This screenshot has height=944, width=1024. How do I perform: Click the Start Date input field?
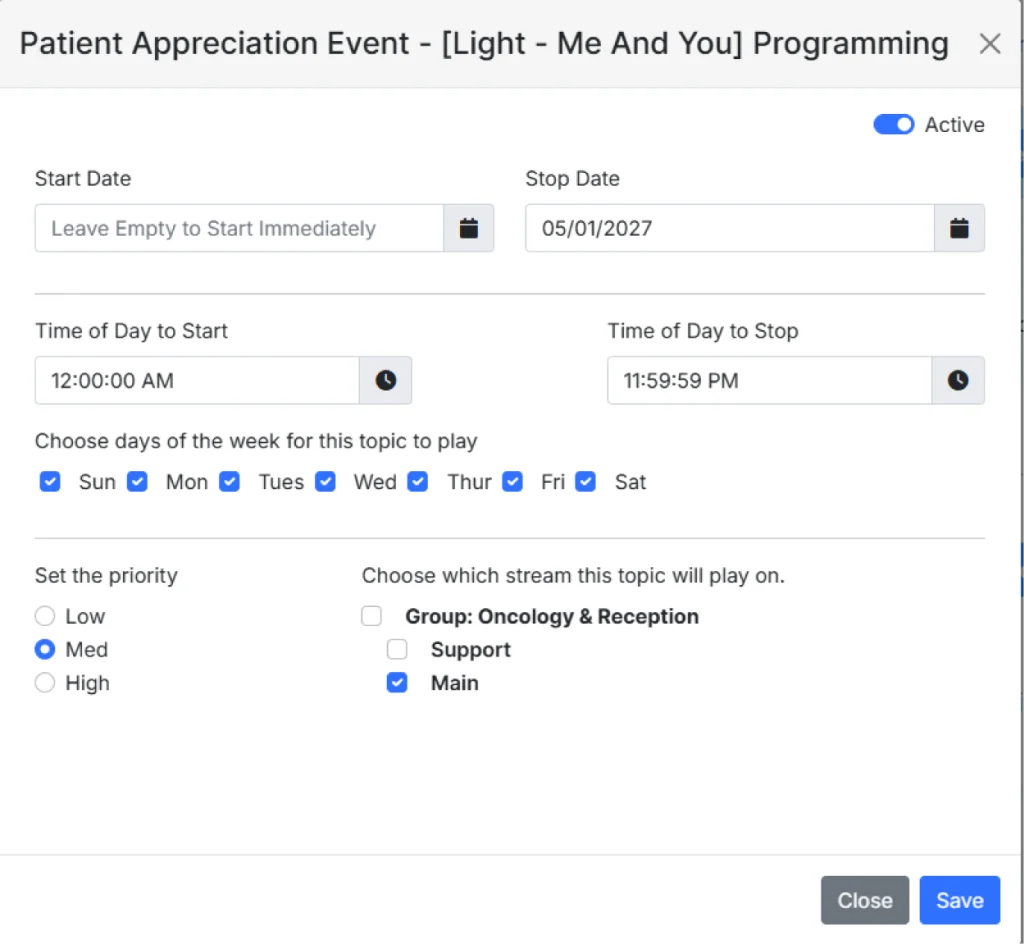point(239,228)
